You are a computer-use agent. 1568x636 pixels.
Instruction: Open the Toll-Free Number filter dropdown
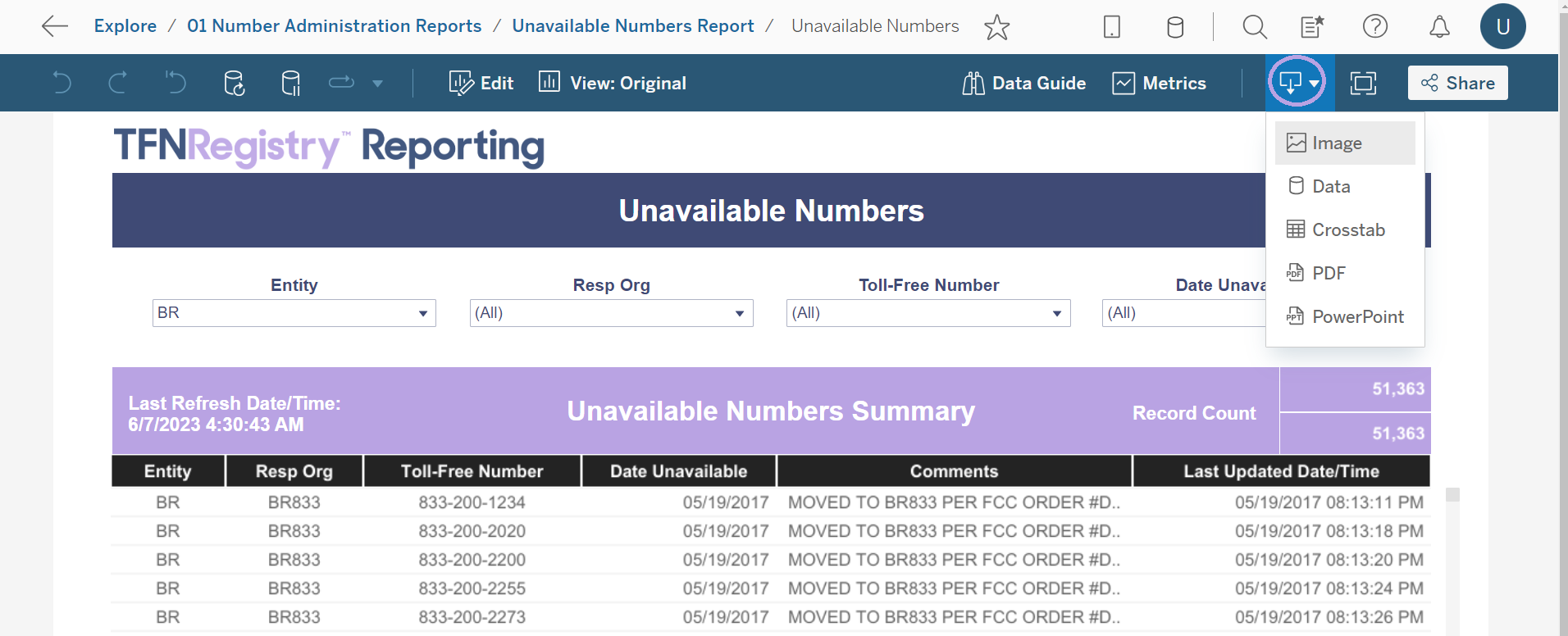coord(928,313)
